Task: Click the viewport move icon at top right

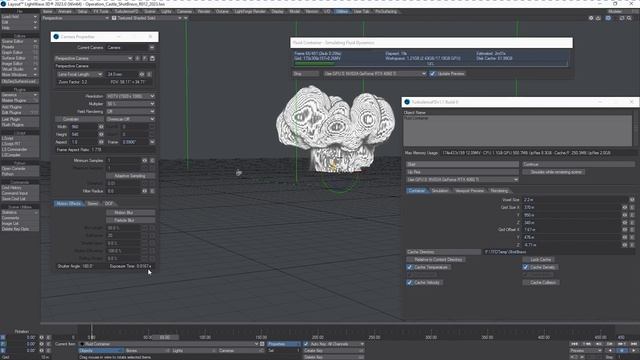Action: (591, 18)
